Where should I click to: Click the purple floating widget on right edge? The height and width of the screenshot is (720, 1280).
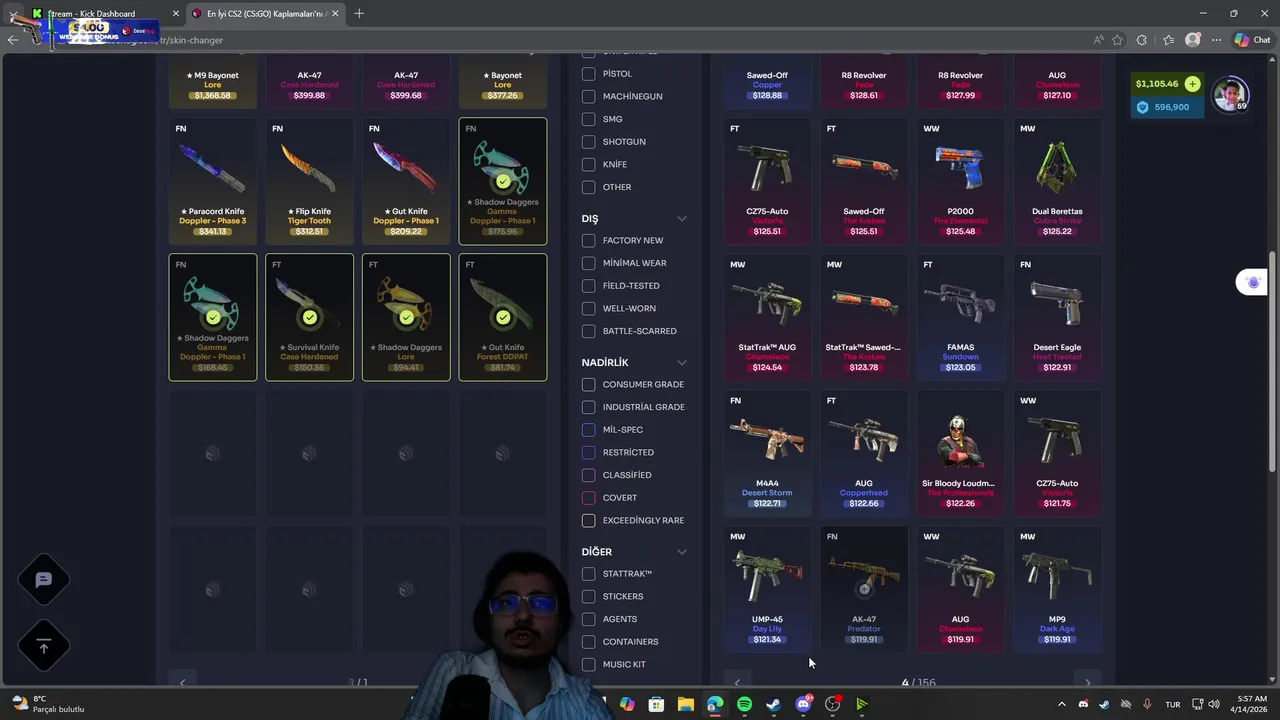pyautogui.click(x=1253, y=283)
